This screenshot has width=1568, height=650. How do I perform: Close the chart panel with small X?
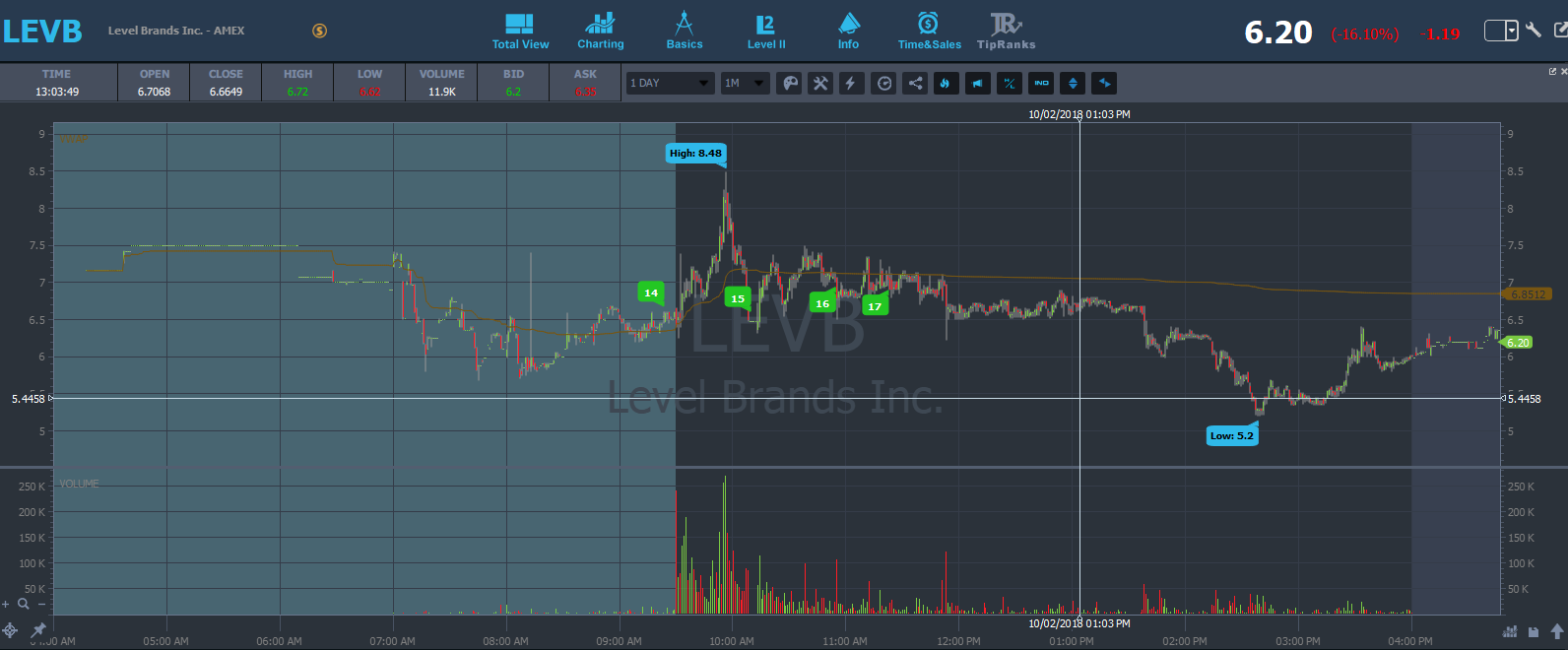tap(1563, 71)
